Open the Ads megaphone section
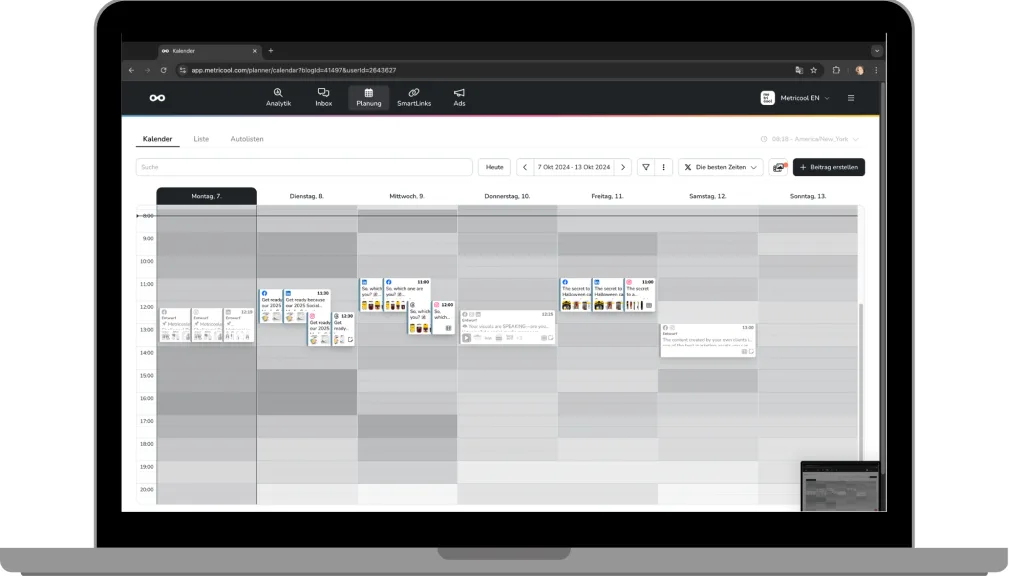 459,97
